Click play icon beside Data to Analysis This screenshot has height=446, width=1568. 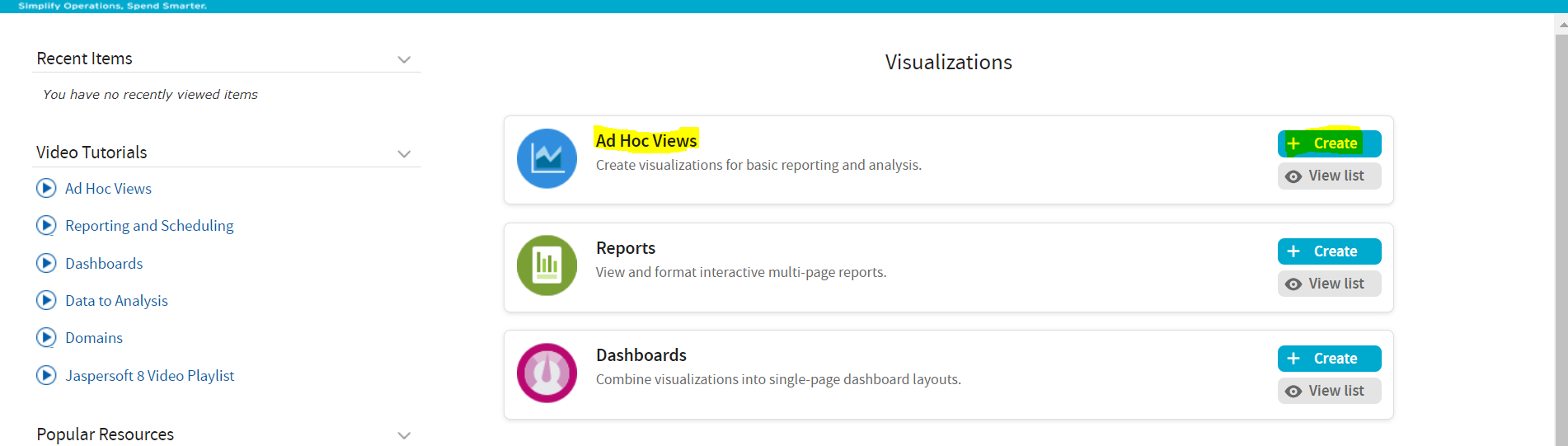pyautogui.click(x=46, y=301)
